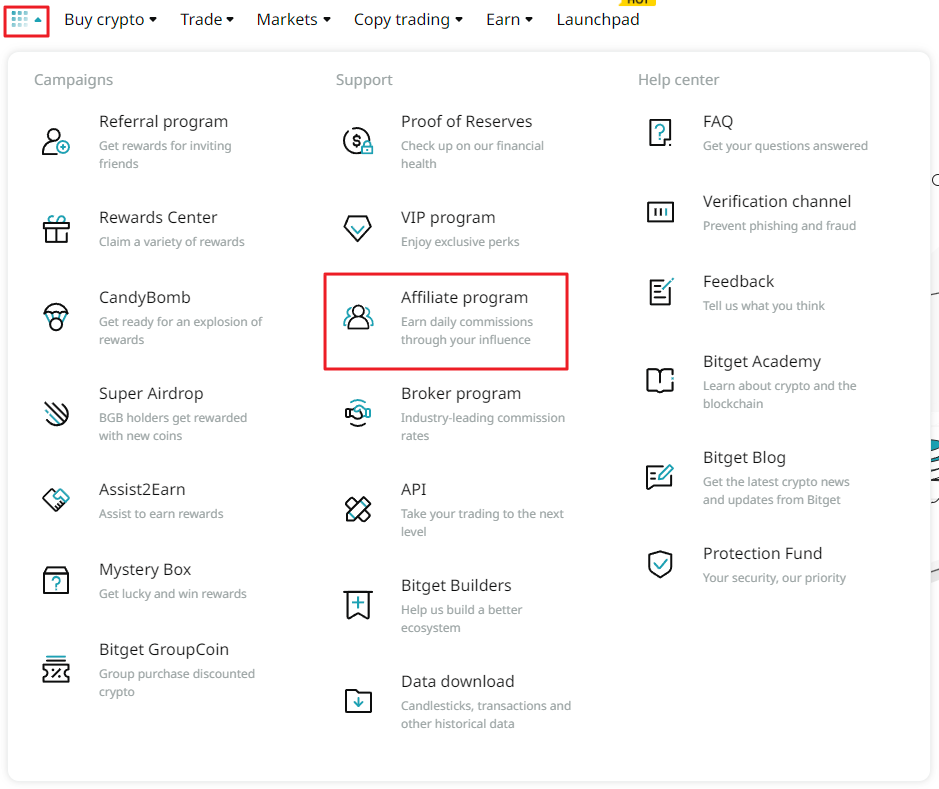
Task: Click the Bitget GroupCoin coupon icon
Action: tap(56, 669)
